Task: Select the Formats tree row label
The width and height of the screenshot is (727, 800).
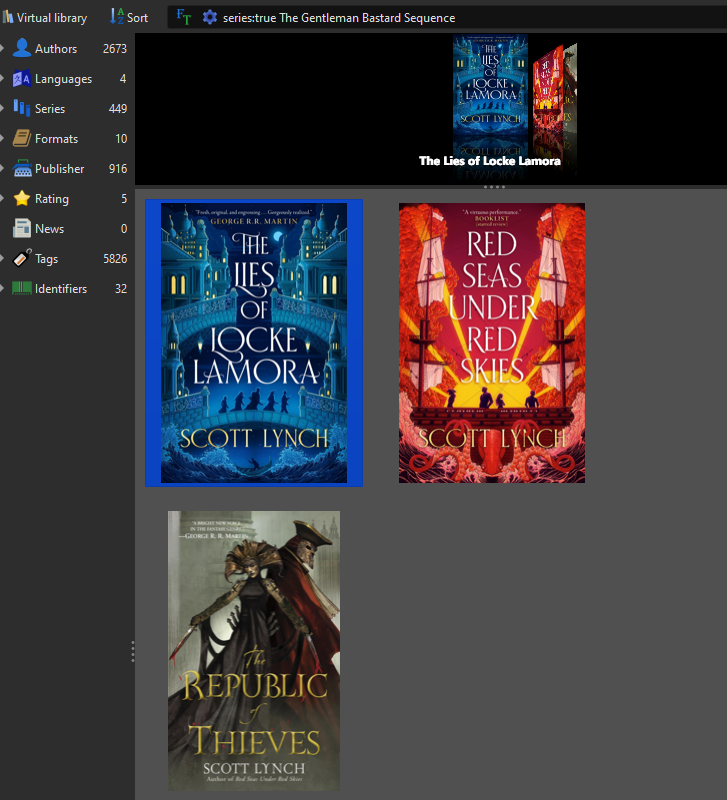Action: pyautogui.click(x=56, y=139)
